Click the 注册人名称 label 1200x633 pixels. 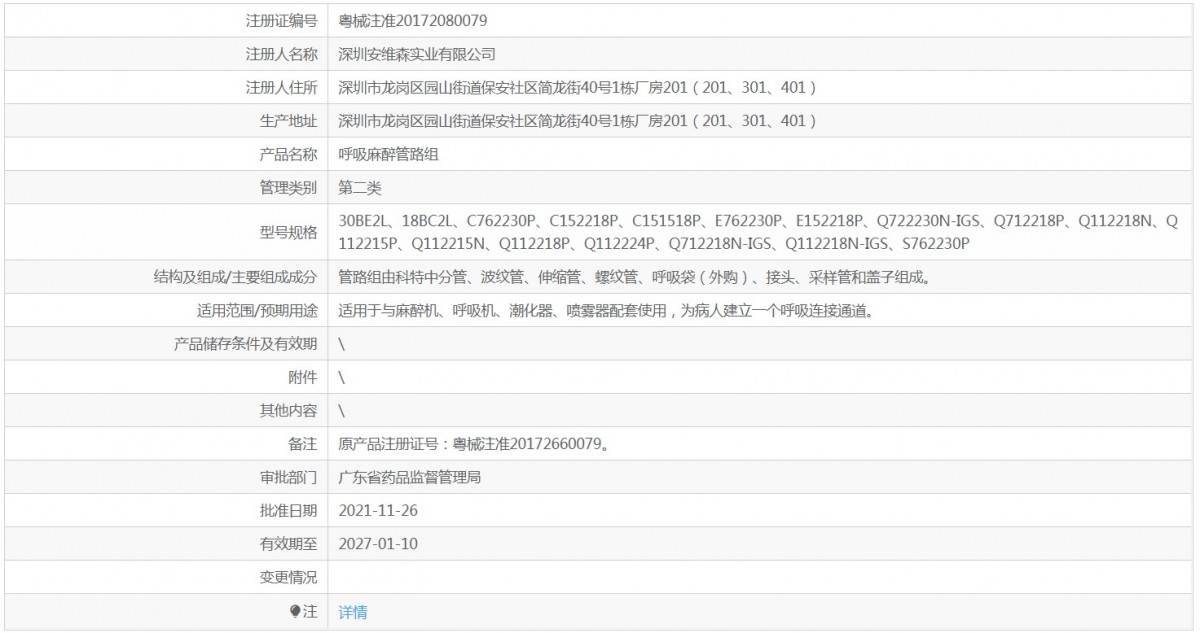[282, 54]
